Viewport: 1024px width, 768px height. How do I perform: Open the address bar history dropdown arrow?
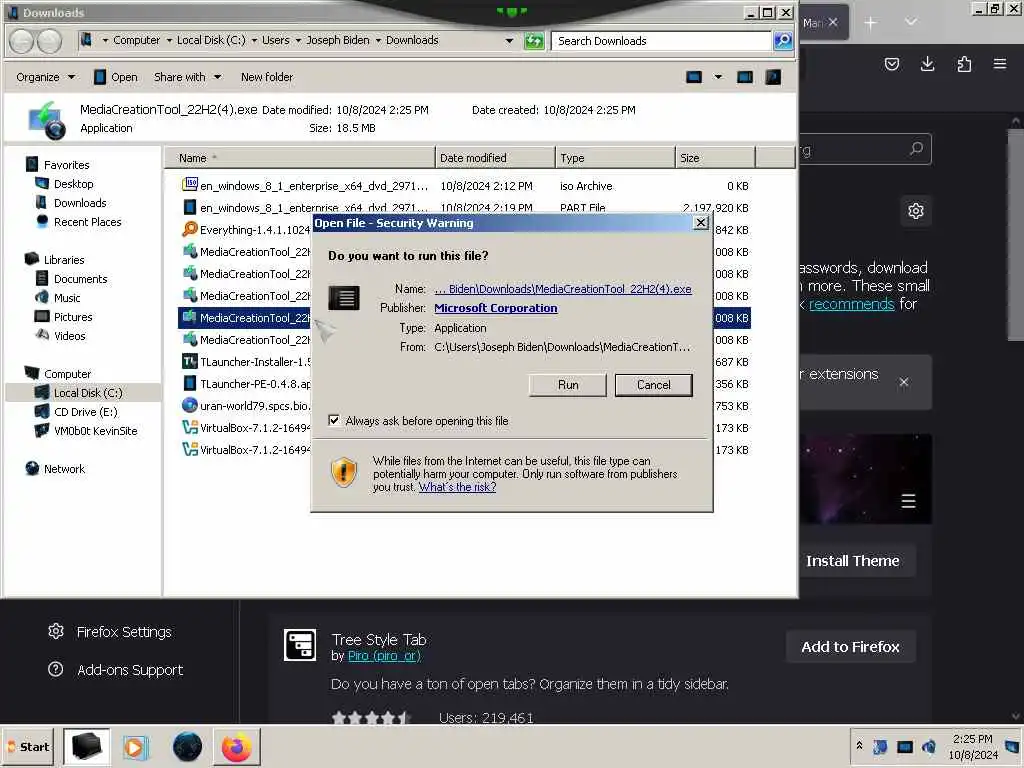tap(509, 40)
